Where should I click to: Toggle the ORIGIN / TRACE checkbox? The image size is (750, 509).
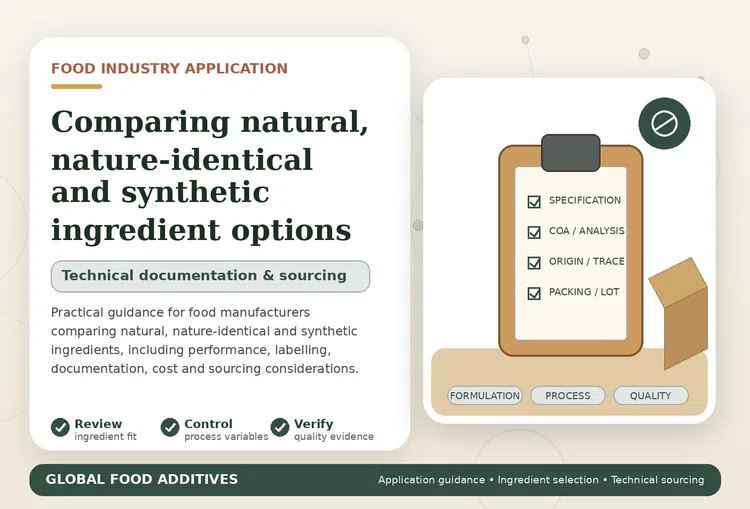pyautogui.click(x=534, y=263)
